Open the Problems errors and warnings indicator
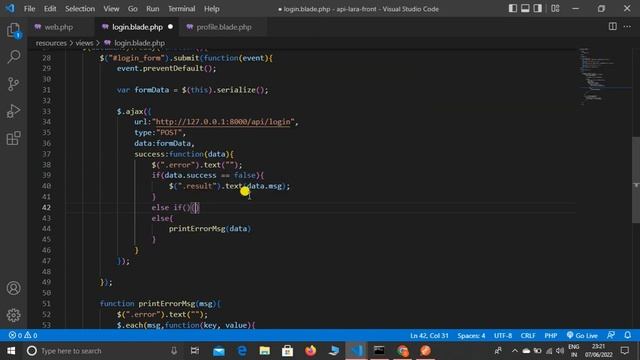This screenshot has height=360, width=640. [x=23, y=336]
